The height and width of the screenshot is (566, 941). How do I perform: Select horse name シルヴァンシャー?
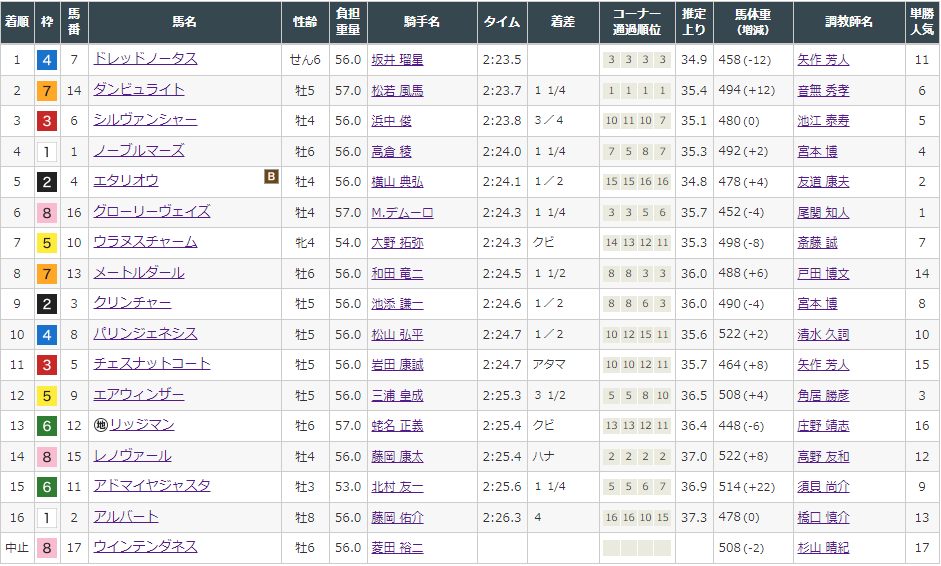click(145, 120)
